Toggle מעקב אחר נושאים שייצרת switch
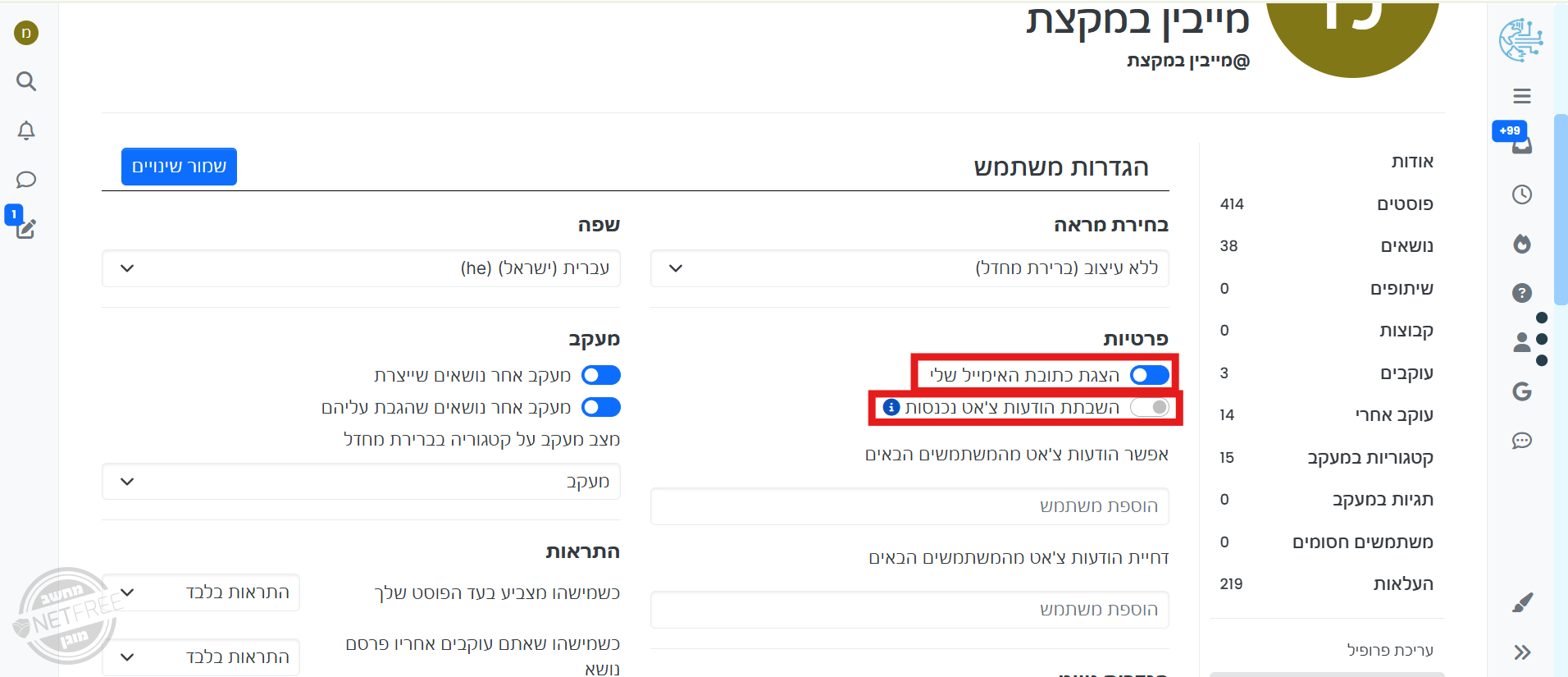This screenshot has height=677, width=1568. click(x=601, y=375)
